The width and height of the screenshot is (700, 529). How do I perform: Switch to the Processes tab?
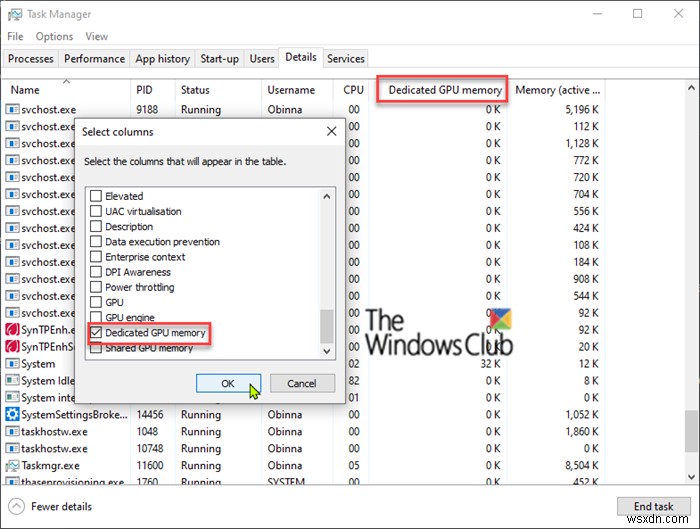coord(31,58)
